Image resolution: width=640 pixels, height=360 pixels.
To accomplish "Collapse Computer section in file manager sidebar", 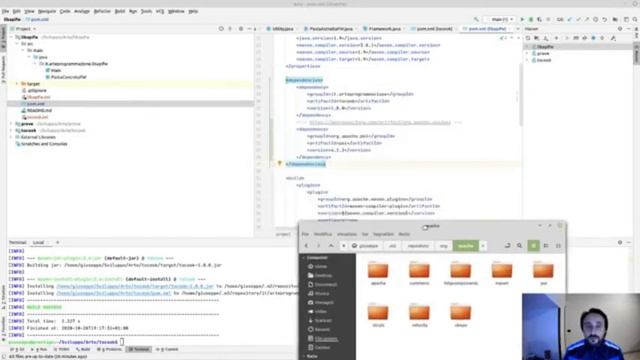I will click(304, 258).
